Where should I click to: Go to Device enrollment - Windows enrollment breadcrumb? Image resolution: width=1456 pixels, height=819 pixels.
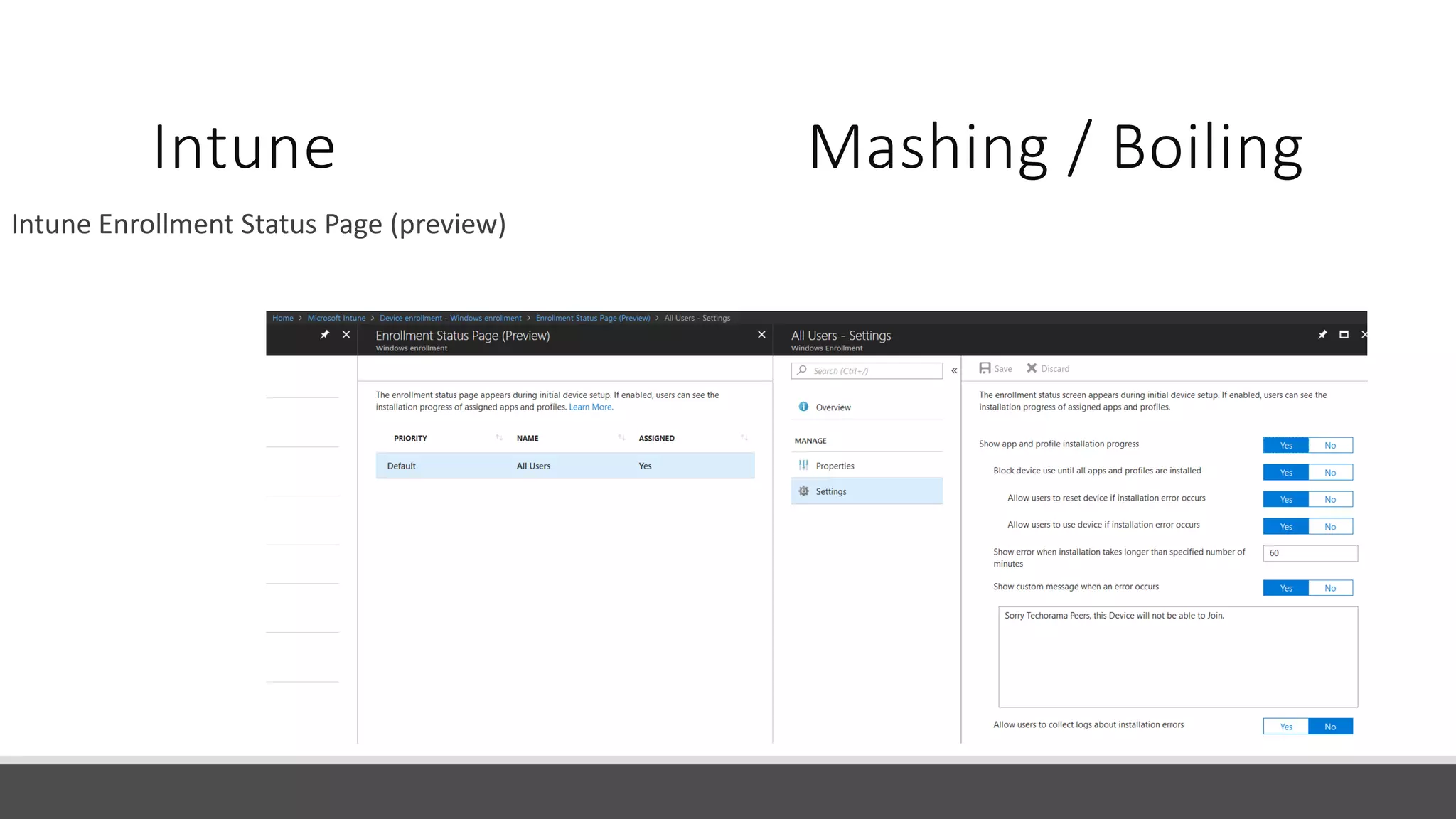[x=451, y=318]
